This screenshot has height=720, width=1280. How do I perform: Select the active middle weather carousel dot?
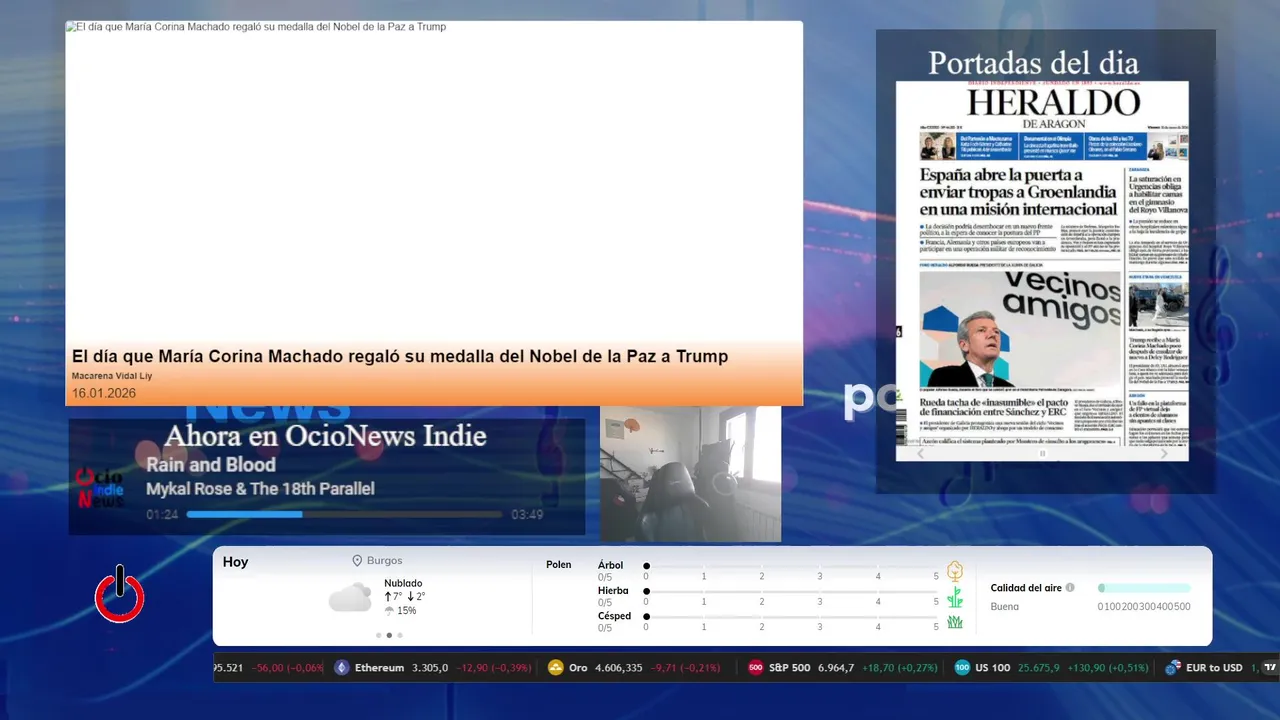(389, 635)
